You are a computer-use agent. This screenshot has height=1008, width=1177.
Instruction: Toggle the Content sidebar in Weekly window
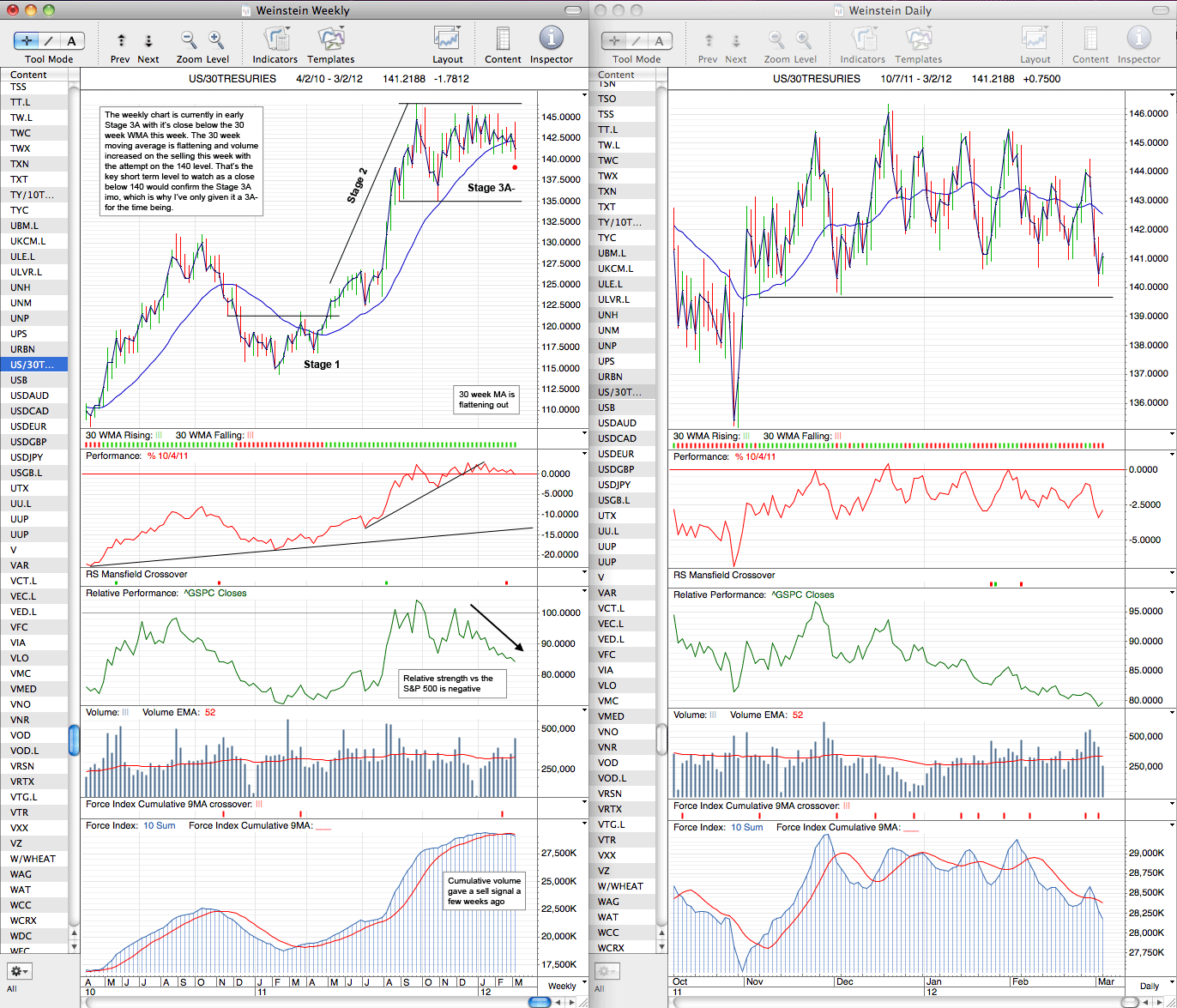point(503,39)
